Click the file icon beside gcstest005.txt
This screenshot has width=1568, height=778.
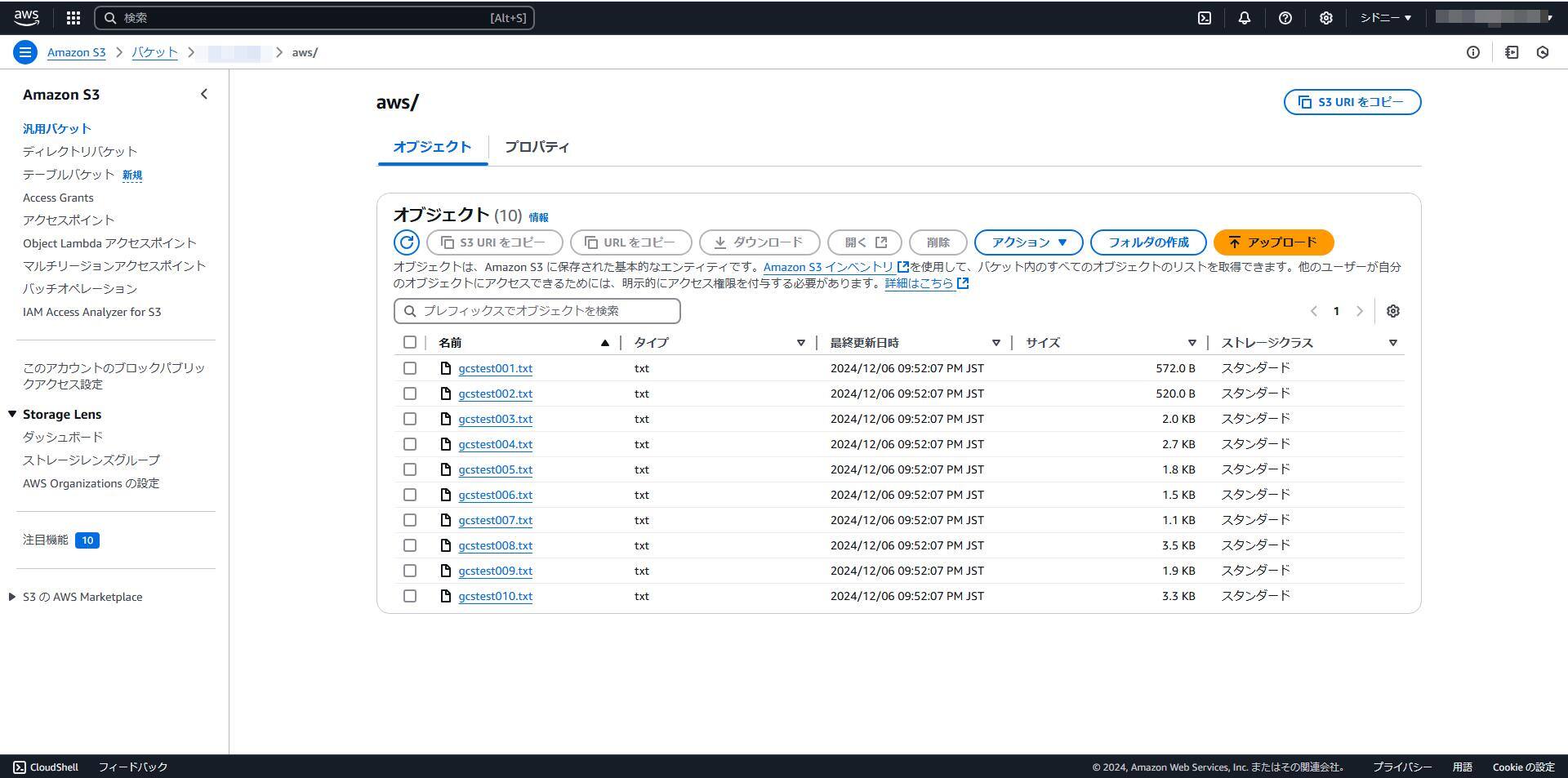coord(446,469)
